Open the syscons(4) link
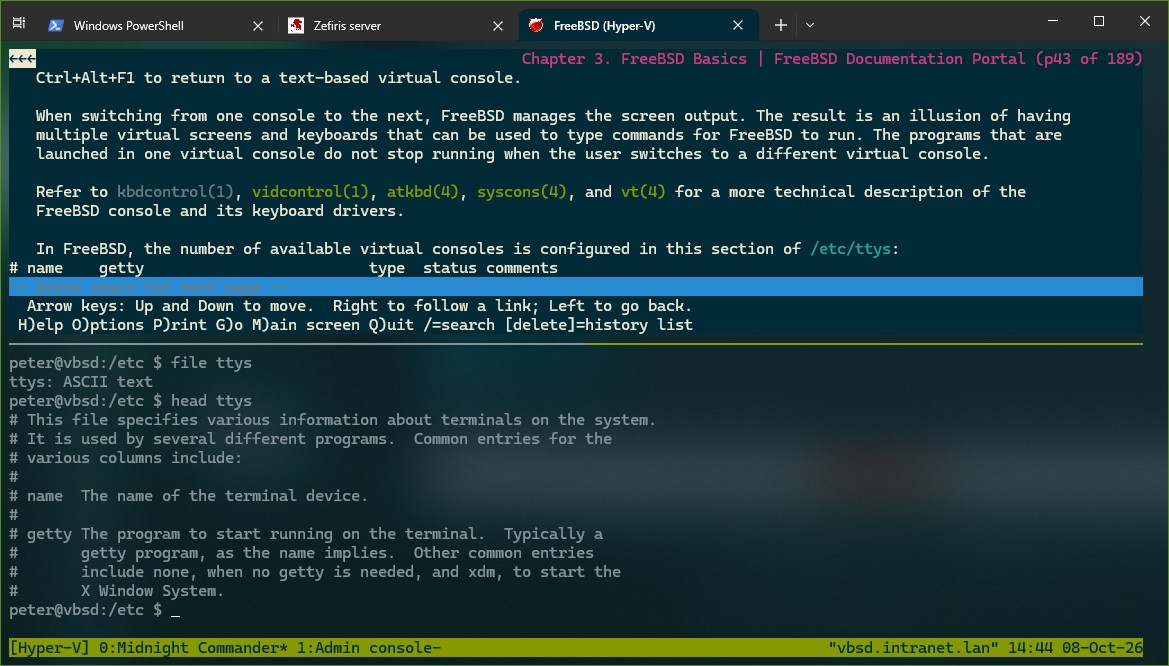The image size is (1169, 666). pyautogui.click(x=522, y=192)
